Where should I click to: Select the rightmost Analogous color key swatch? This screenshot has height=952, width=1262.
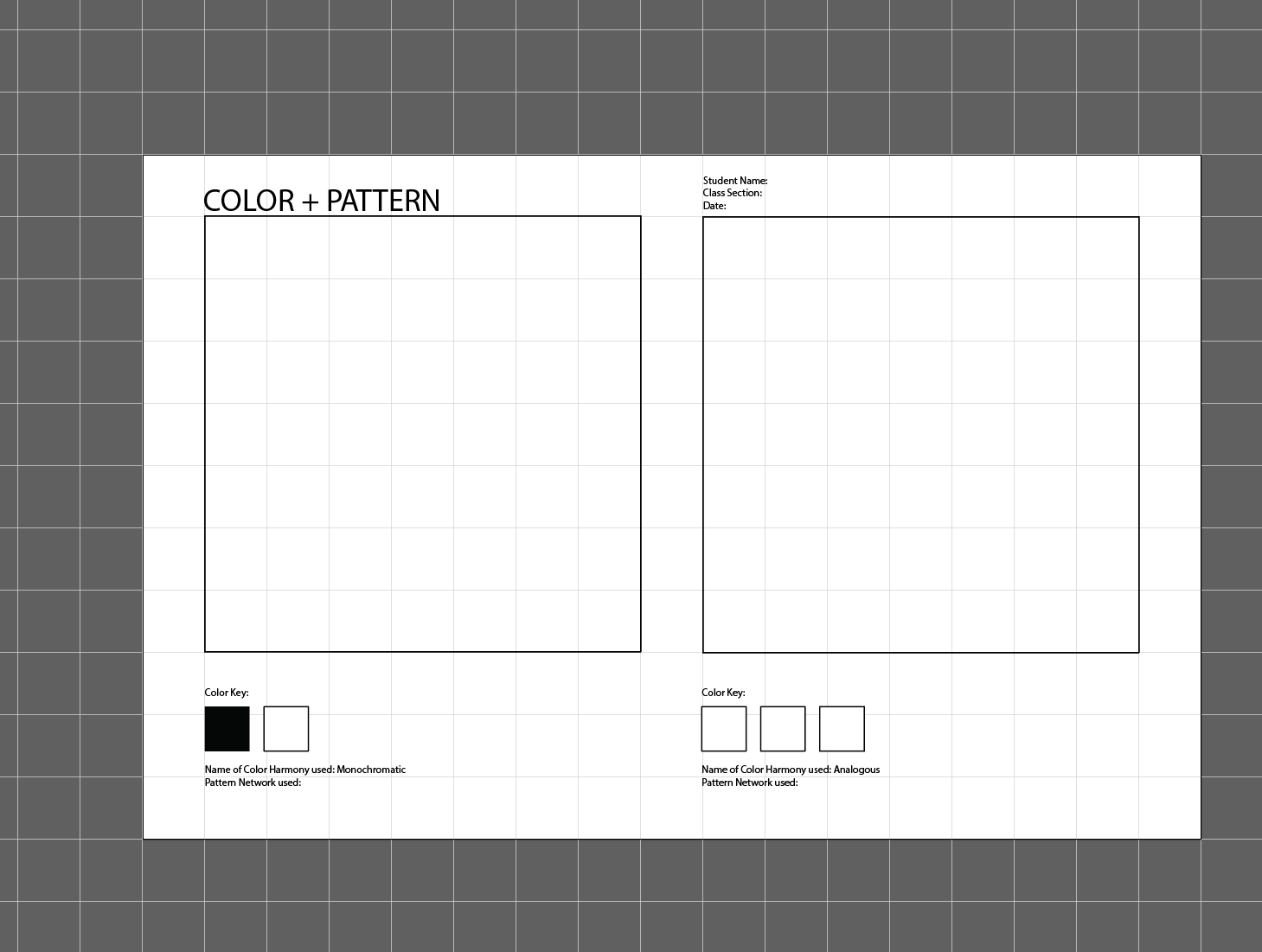pyautogui.click(x=842, y=728)
